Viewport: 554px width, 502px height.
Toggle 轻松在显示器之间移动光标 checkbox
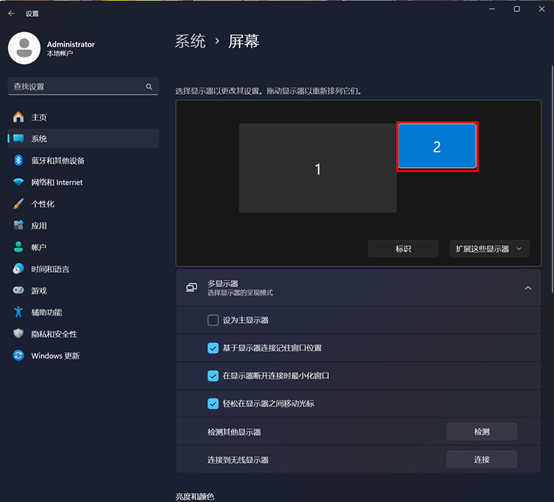coord(213,403)
